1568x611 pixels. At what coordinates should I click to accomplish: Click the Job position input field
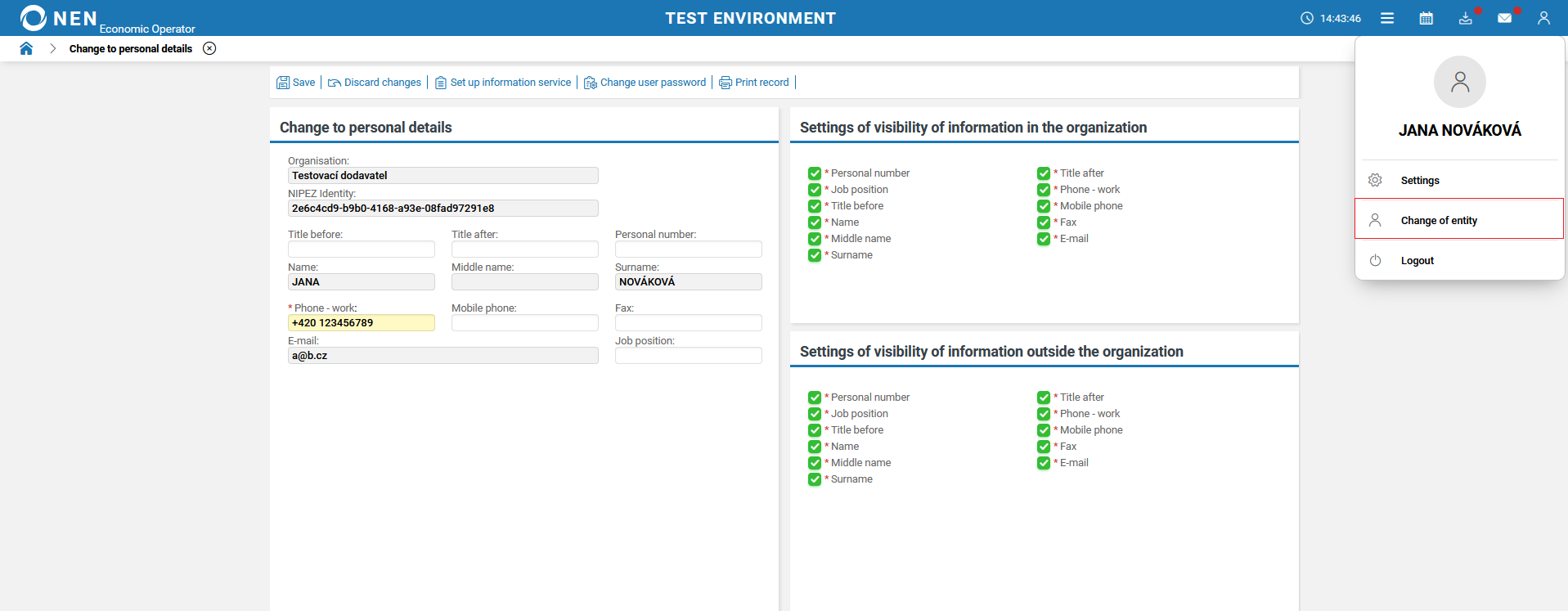689,355
